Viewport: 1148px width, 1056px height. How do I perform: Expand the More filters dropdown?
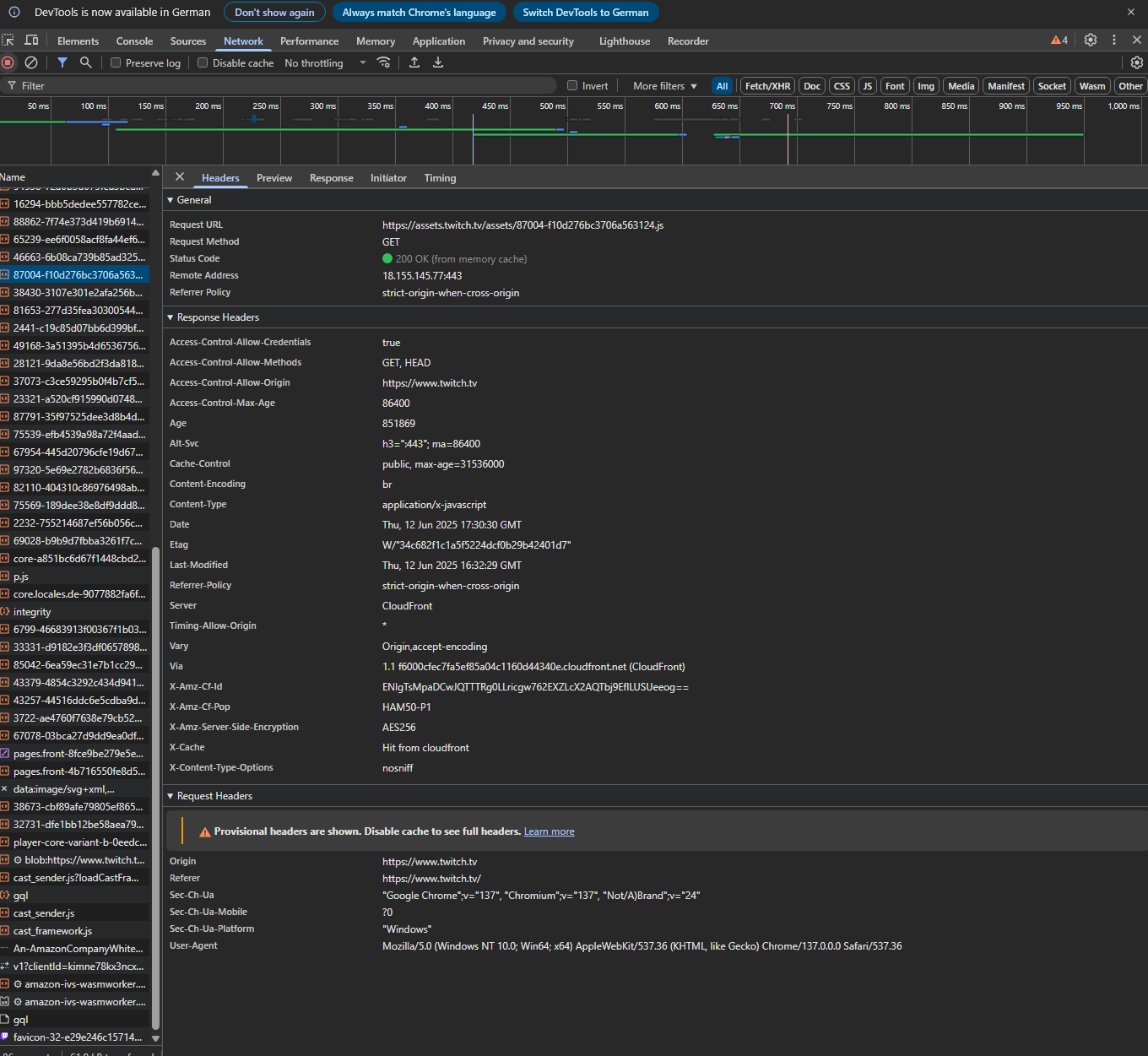coord(665,86)
